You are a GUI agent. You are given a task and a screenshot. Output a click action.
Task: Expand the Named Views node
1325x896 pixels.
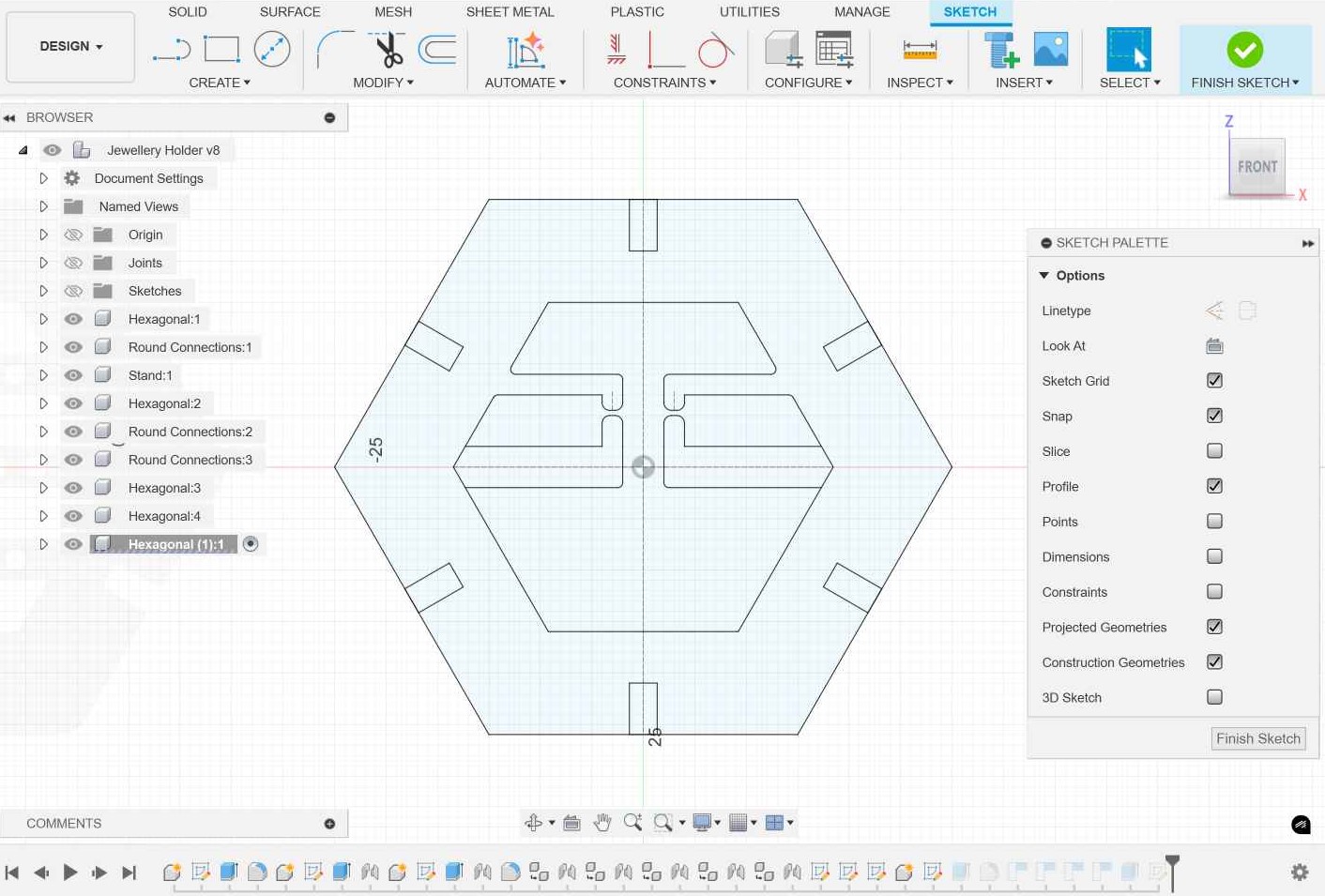(43, 206)
